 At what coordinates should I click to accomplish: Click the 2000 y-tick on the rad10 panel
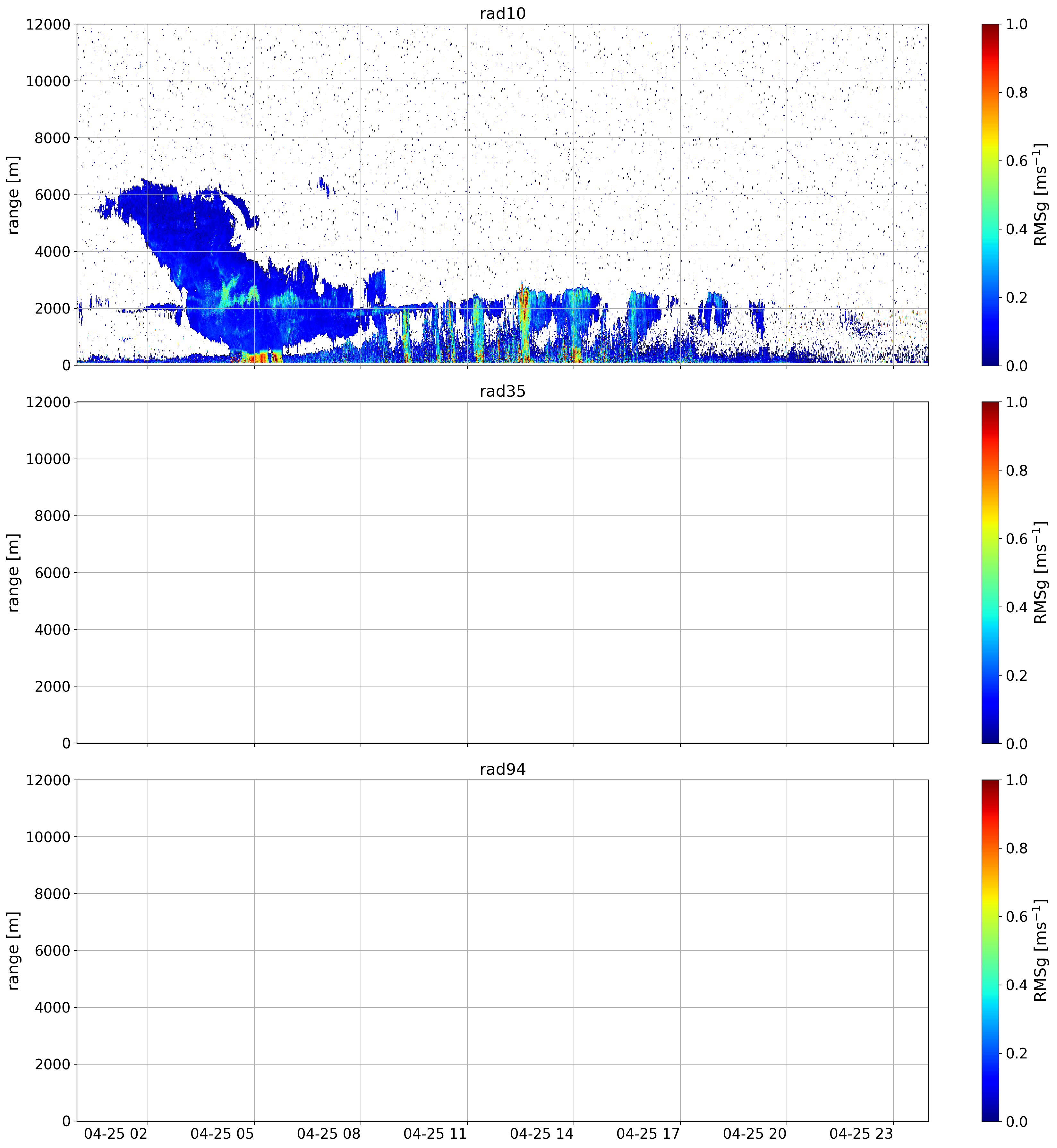point(53,309)
